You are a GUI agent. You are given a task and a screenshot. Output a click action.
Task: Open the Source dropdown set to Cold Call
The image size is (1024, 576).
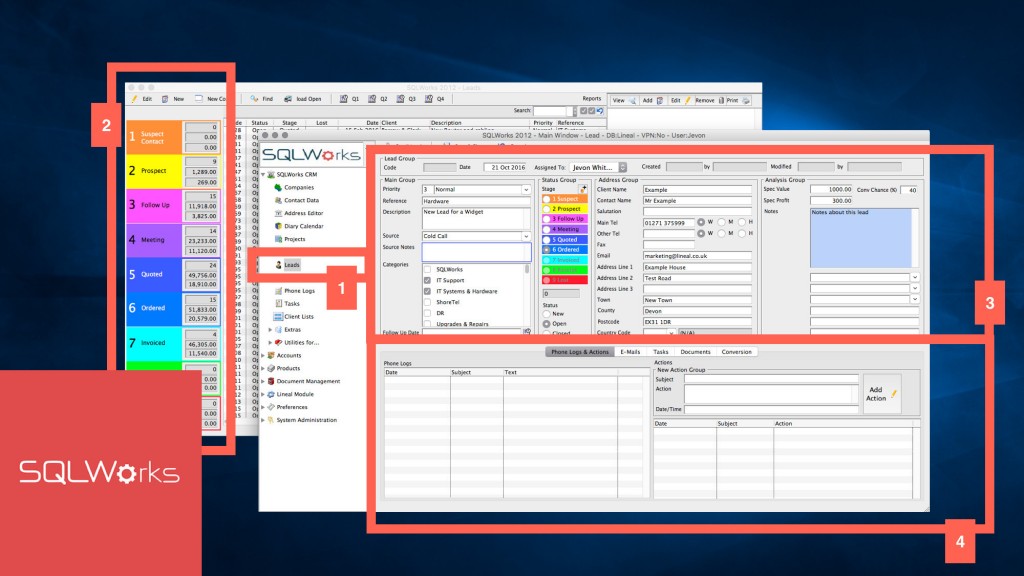coord(474,236)
